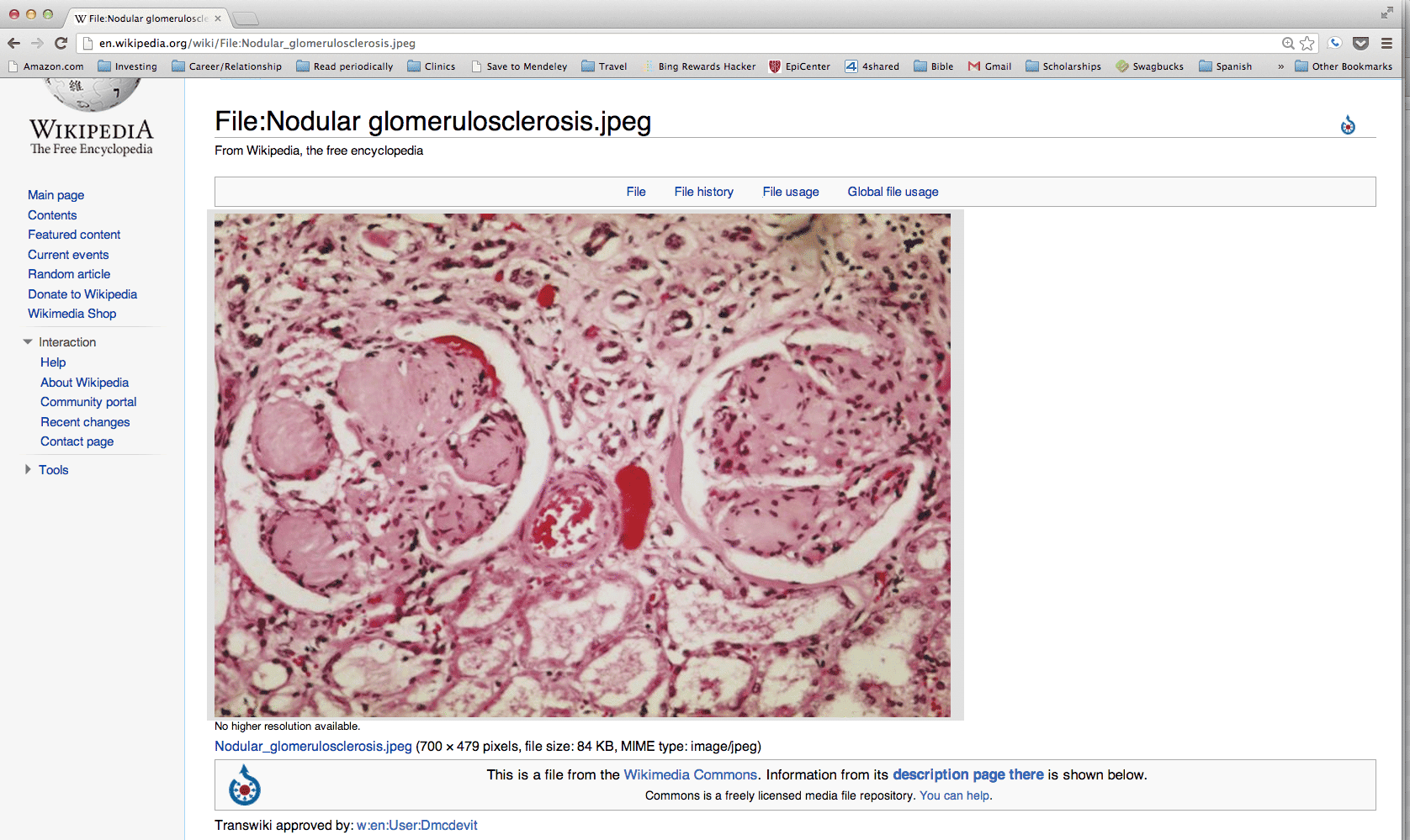Toggle fullscreen with the window's arrow icon
This screenshot has width=1410, height=840.
tap(1386, 13)
